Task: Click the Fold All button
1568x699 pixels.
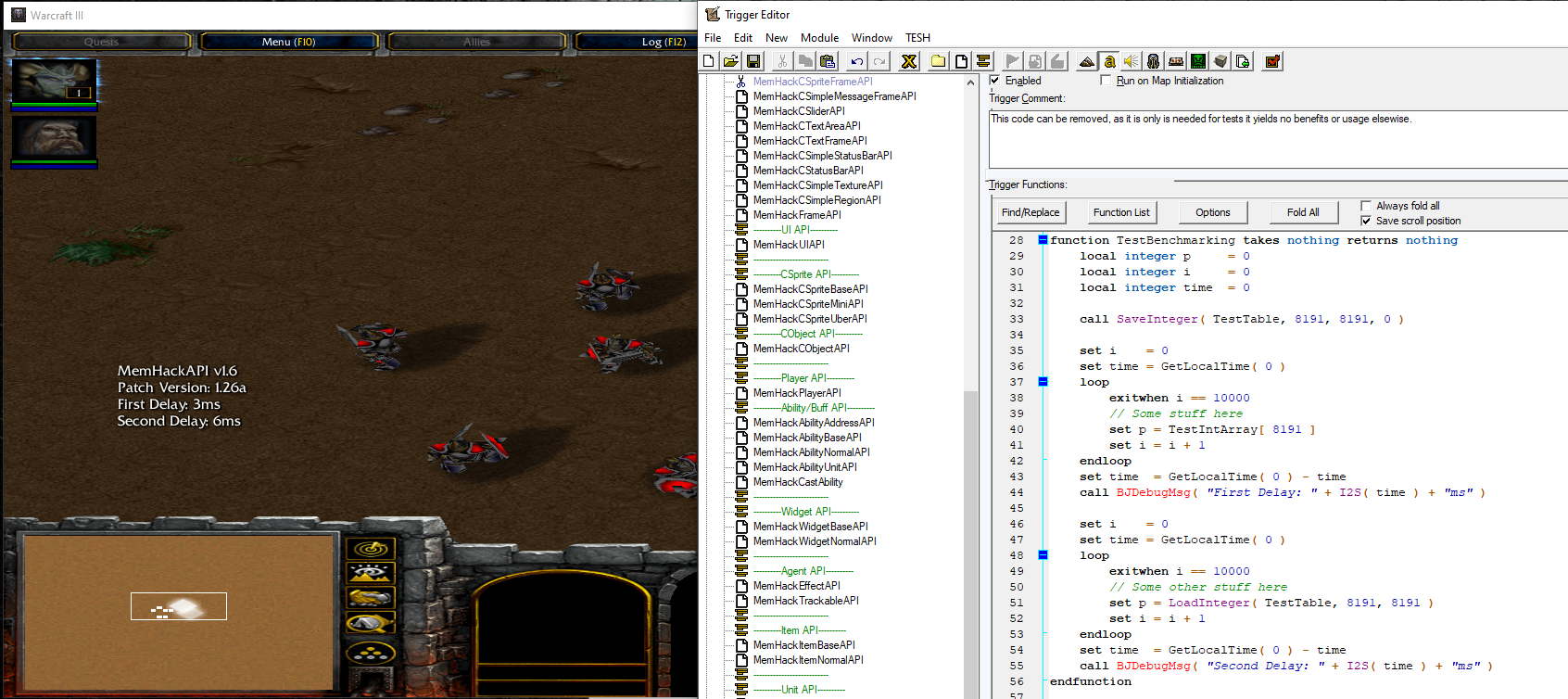Action: click(x=1303, y=212)
